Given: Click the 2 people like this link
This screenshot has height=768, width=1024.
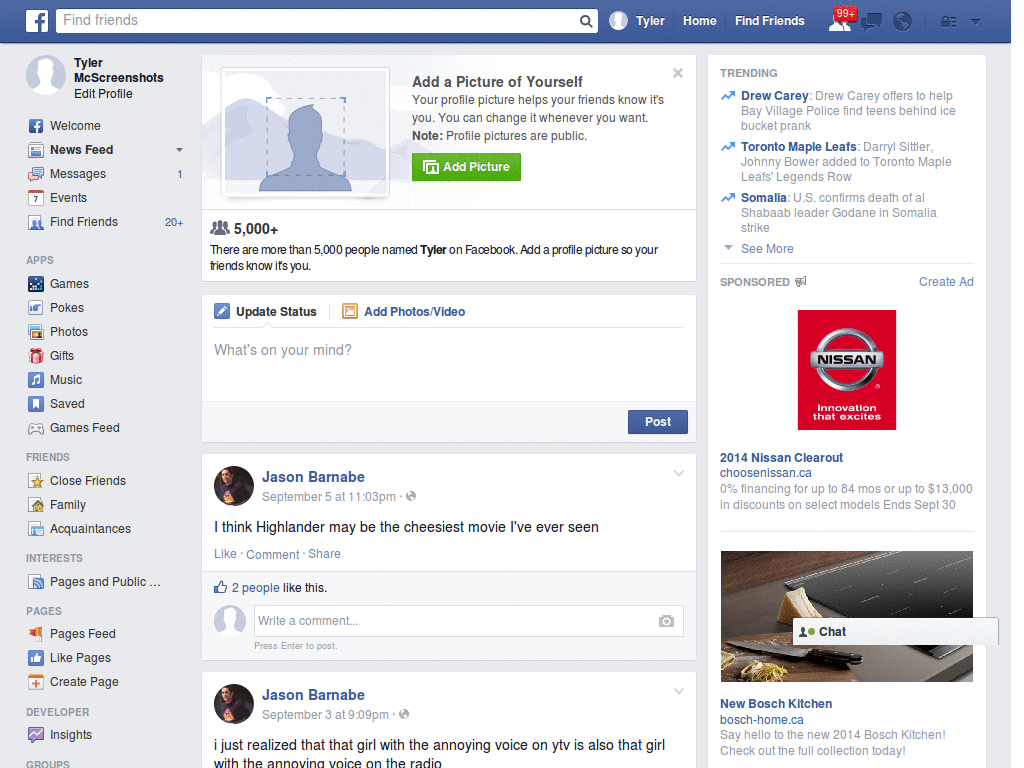Looking at the screenshot, I should point(255,588).
